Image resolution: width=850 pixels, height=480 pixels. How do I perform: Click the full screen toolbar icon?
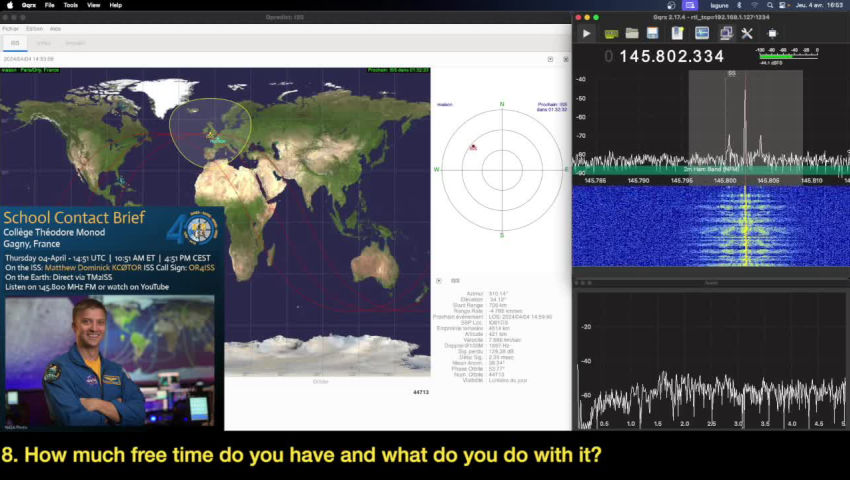tap(772, 33)
